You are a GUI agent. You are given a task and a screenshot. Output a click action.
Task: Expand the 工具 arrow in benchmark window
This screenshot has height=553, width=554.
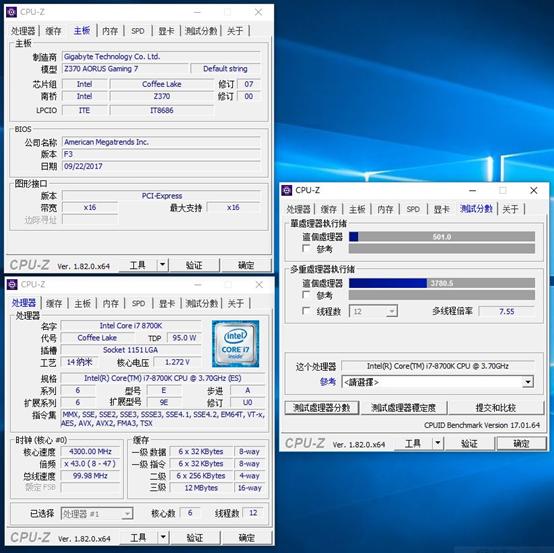(438, 443)
